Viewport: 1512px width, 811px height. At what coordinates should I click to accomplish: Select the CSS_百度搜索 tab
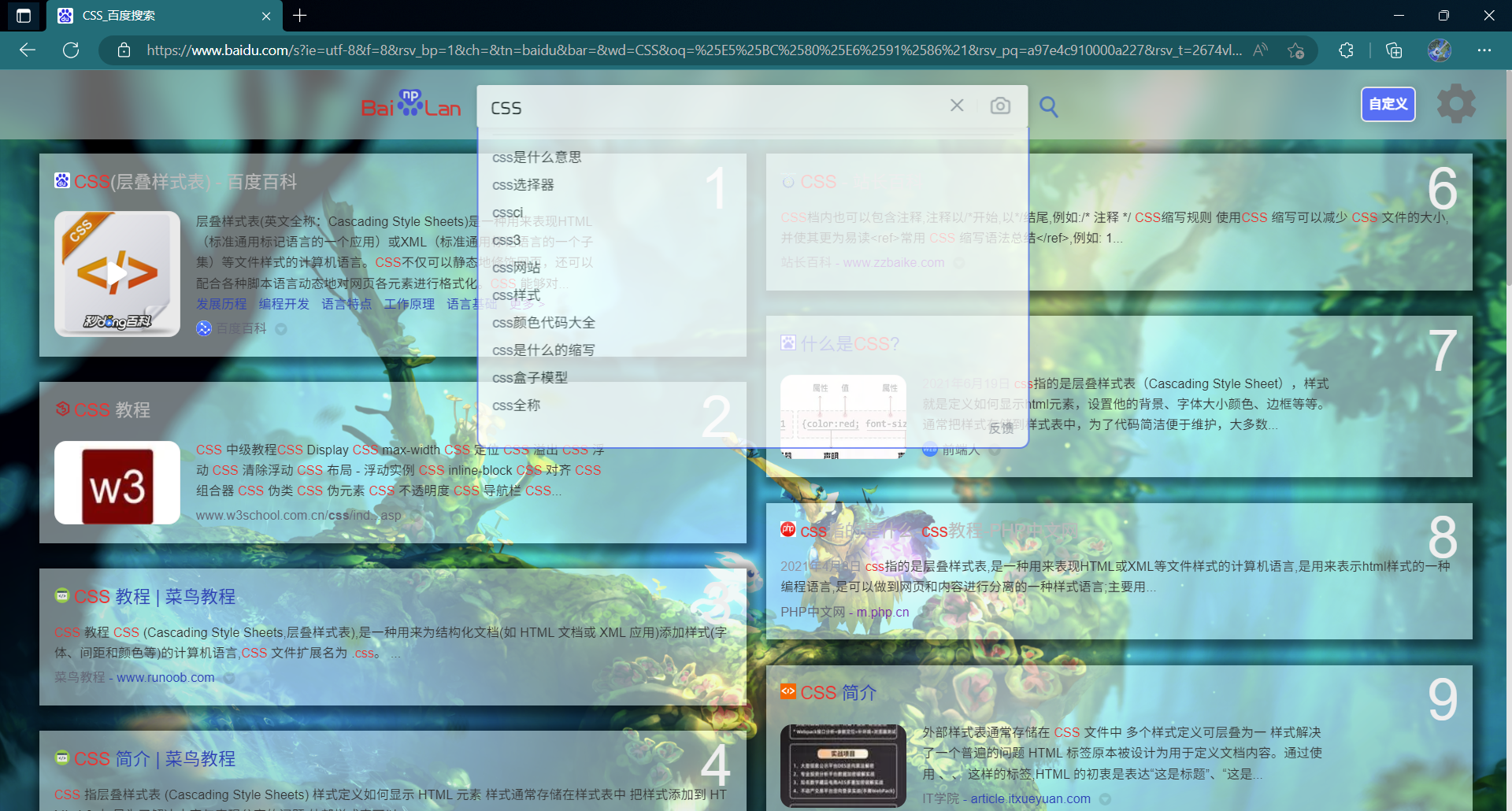[x=164, y=16]
